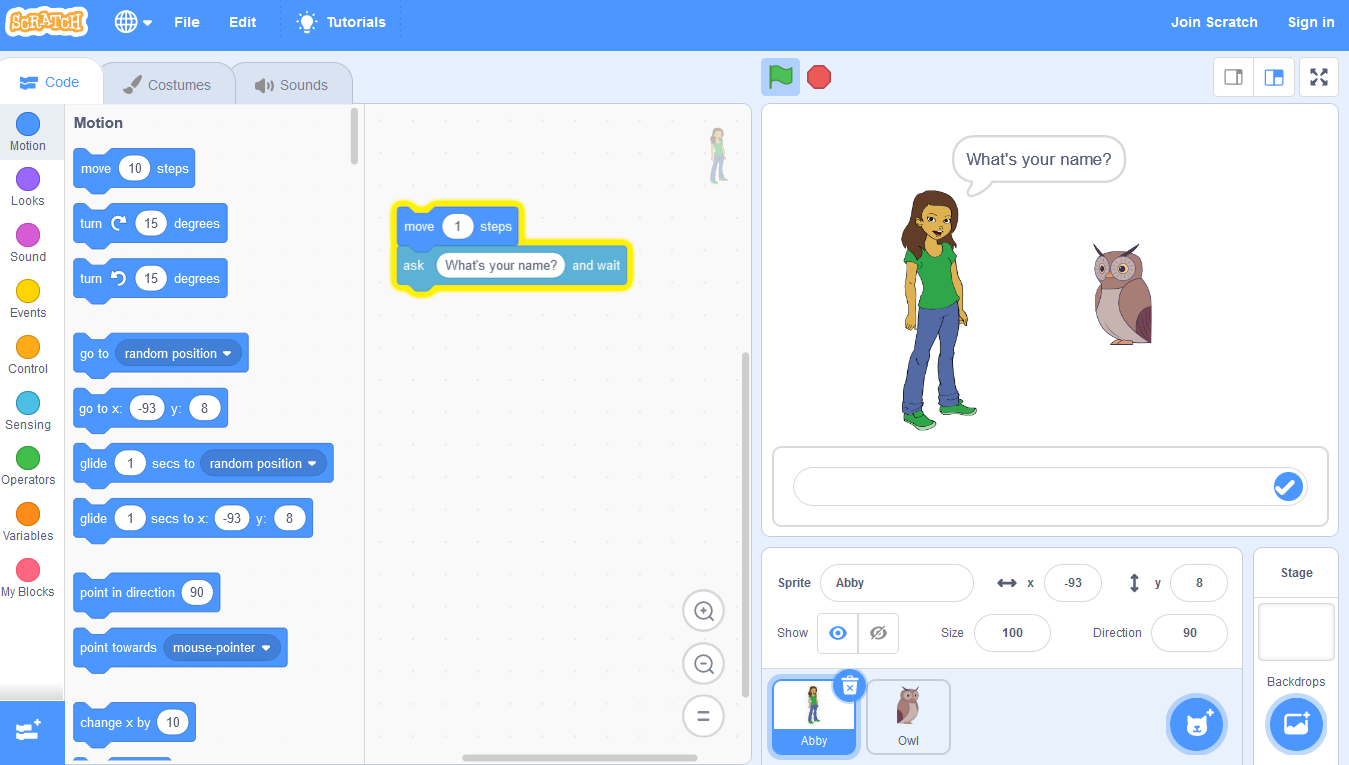Show the sprite using the eye icon

tap(838, 633)
